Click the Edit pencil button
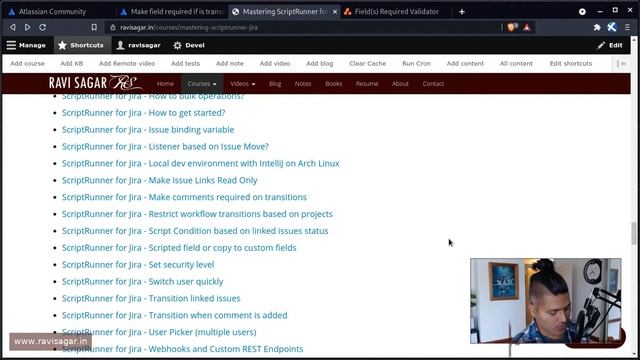Viewport: 640px width, 360px height. point(610,45)
